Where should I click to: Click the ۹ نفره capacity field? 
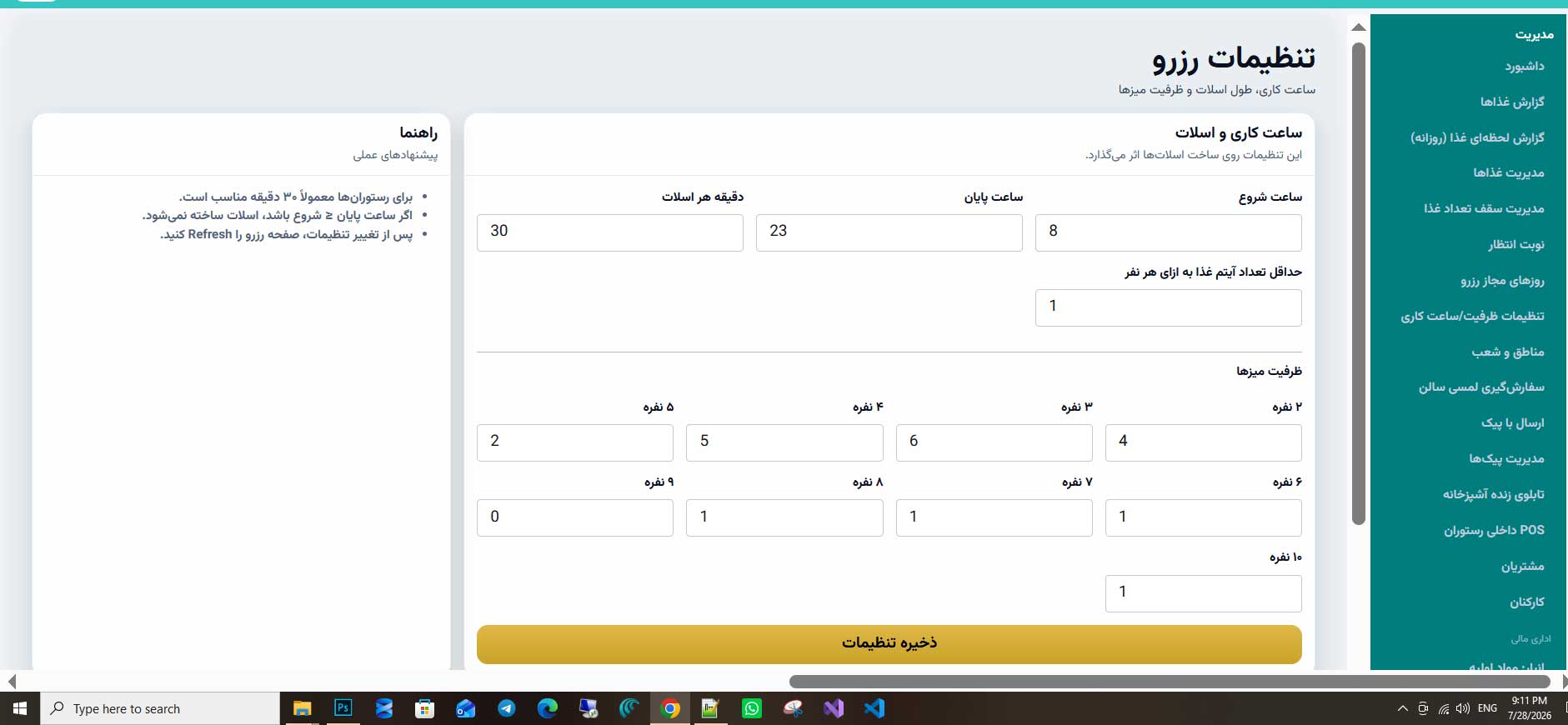pyautogui.click(x=574, y=517)
